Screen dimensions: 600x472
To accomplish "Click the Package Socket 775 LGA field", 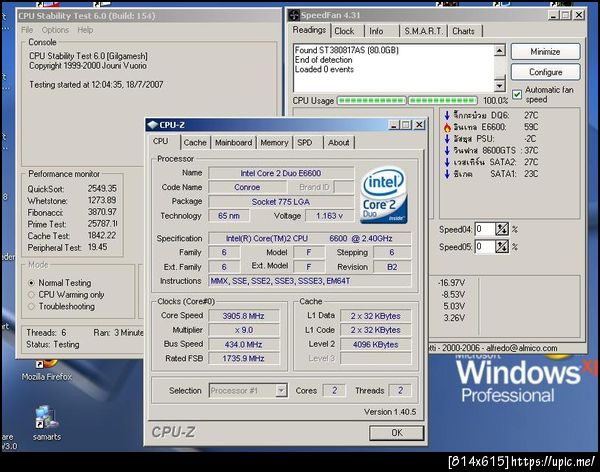I will pyautogui.click(x=281, y=202).
